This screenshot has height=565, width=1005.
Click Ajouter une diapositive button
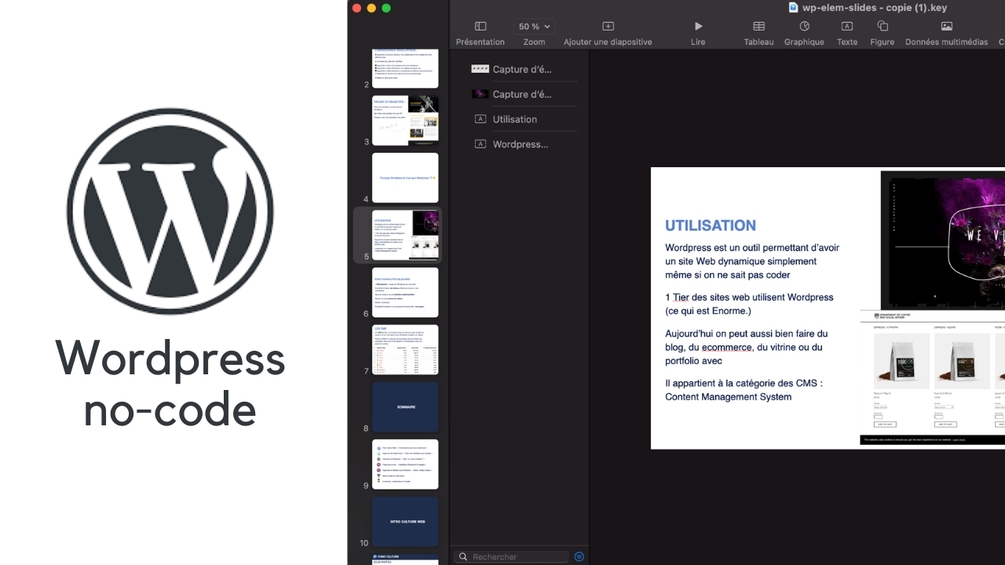click(608, 33)
